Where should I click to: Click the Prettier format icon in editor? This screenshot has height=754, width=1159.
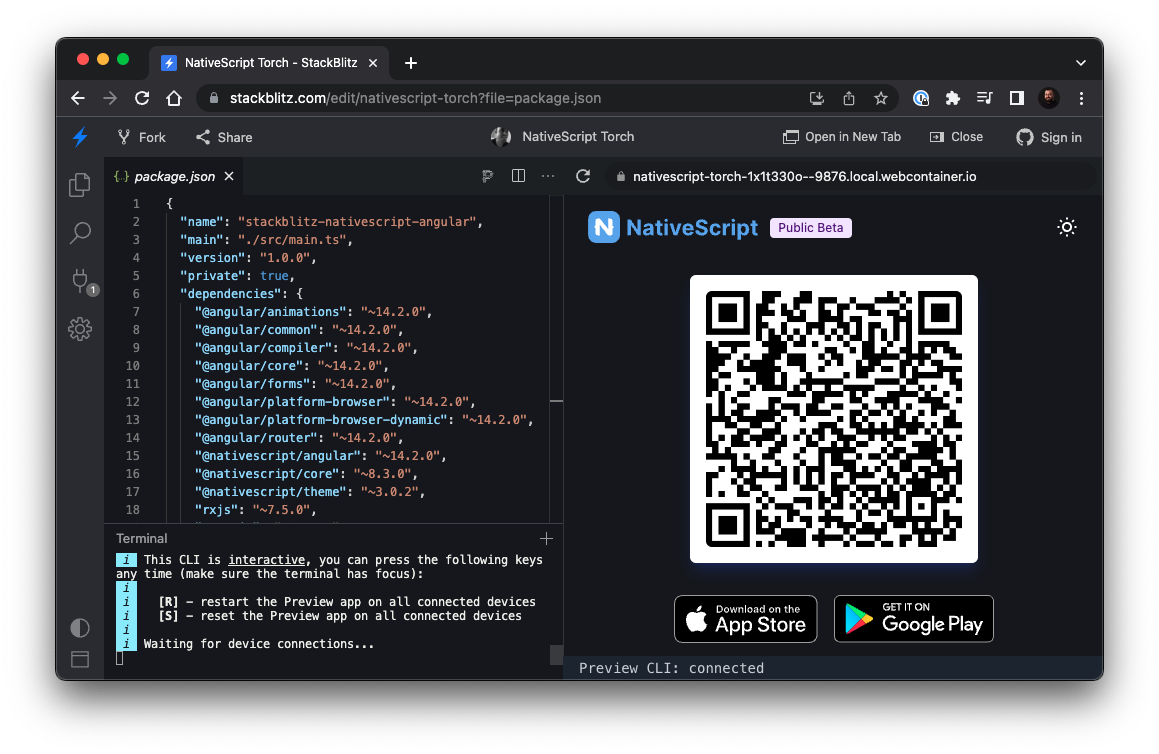[x=488, y=176]
